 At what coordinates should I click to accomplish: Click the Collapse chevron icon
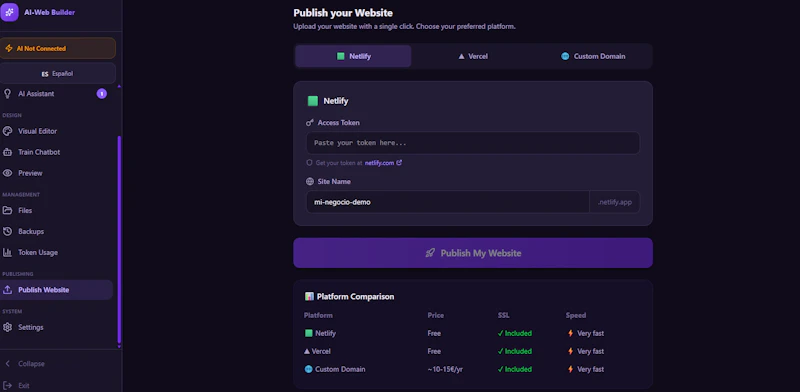coord(7,363)
